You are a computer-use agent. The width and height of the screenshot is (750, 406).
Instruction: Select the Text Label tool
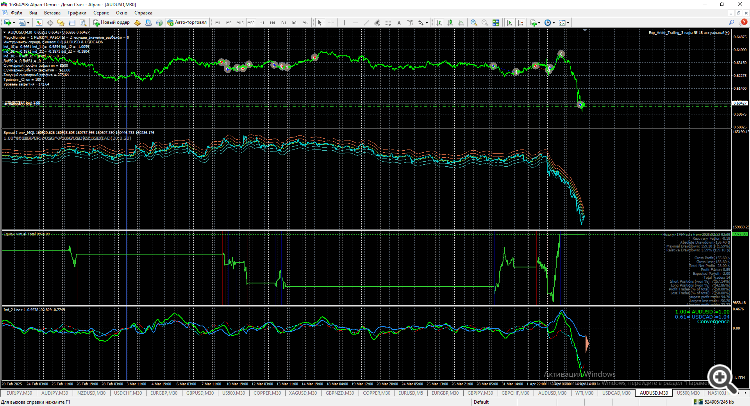(x=410, y=22)
